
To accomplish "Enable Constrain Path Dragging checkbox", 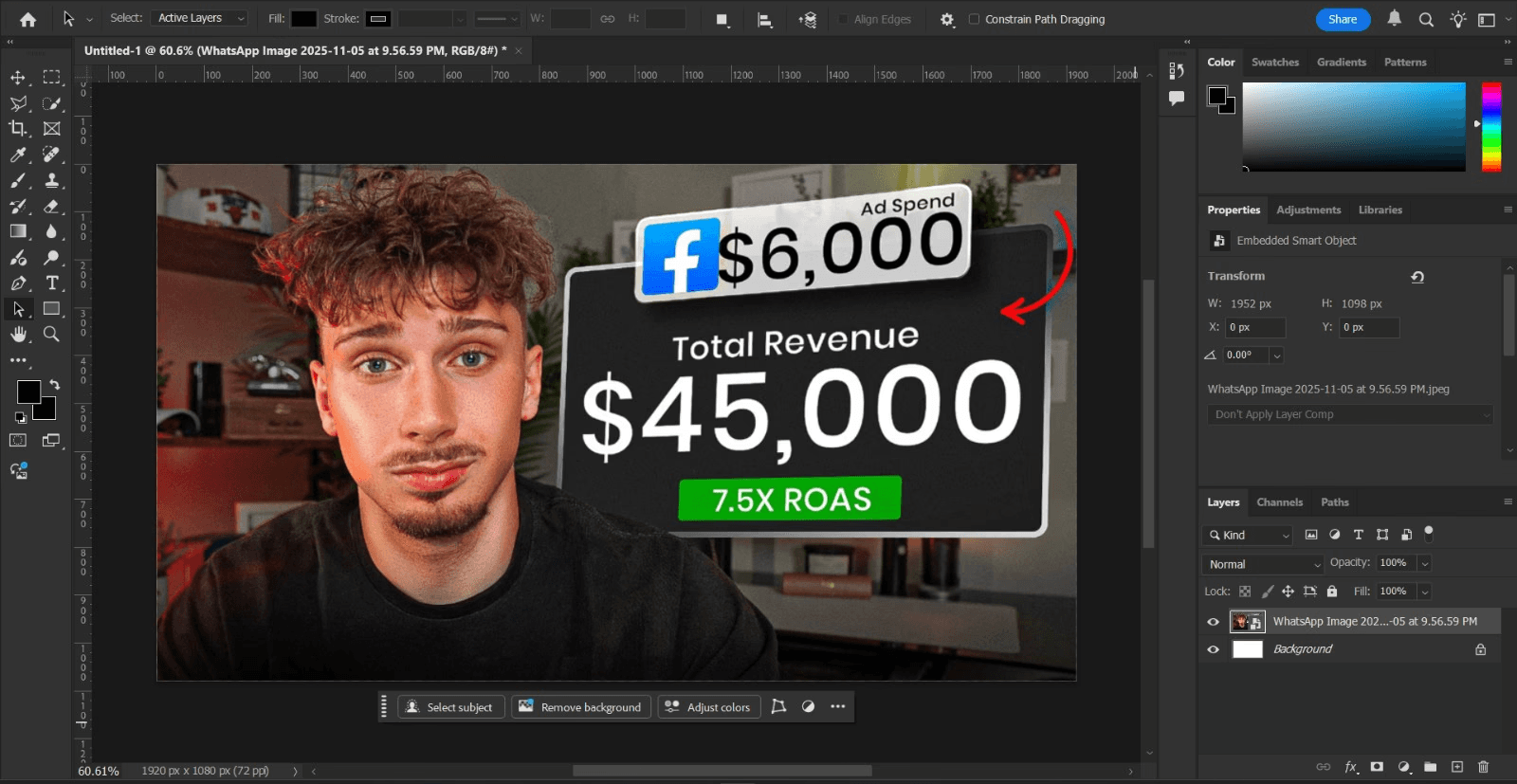I will coord(974,19).
